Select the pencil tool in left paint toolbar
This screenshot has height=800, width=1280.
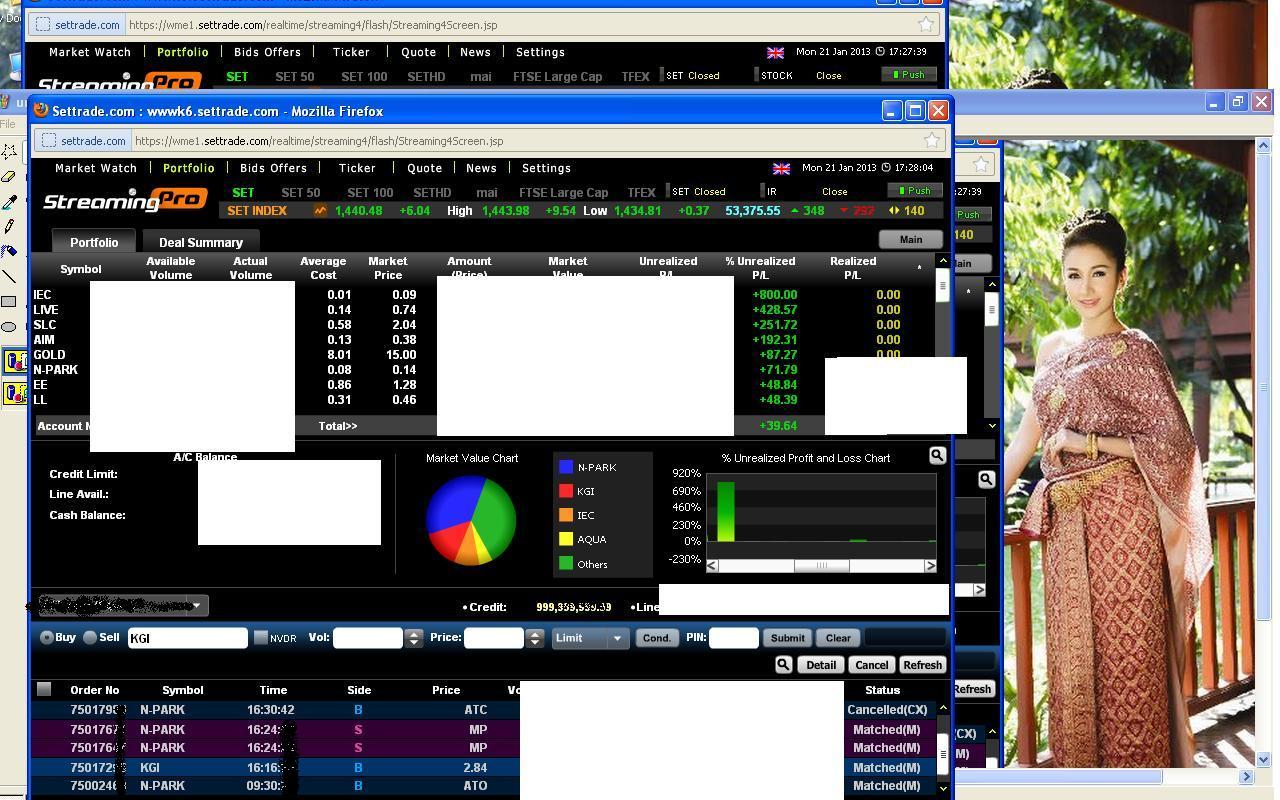9,226
